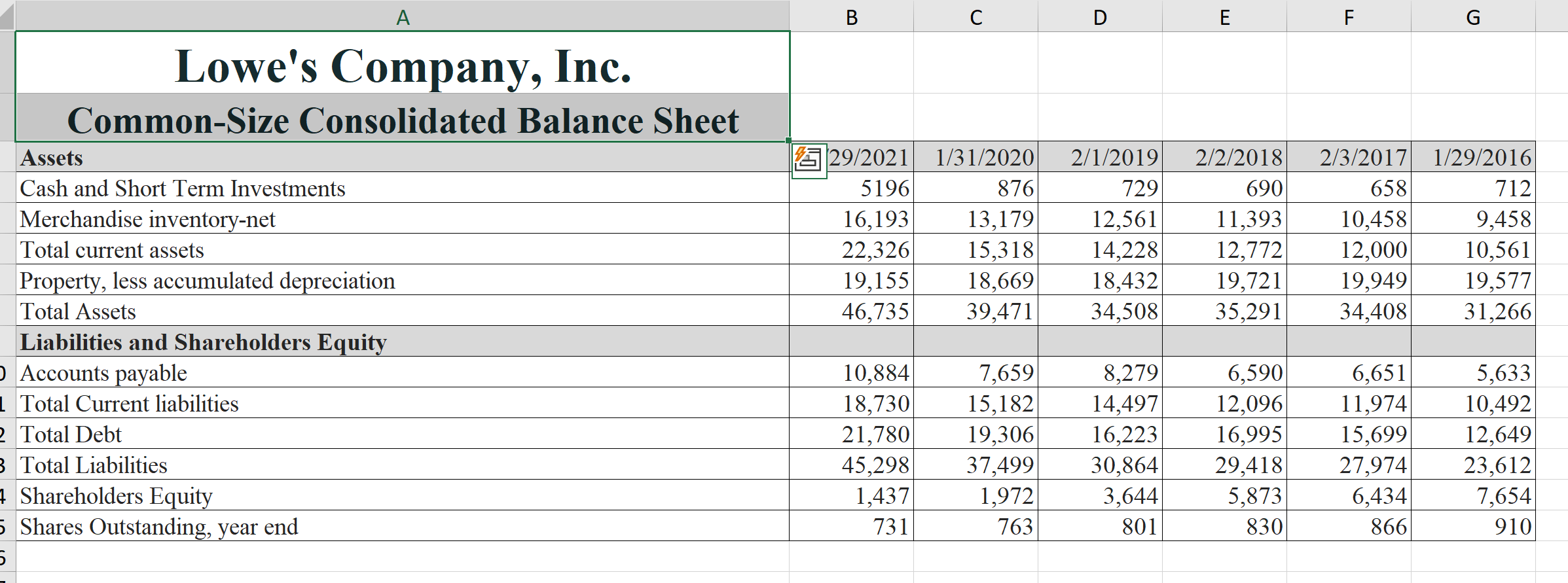Select the 2/1/2019 date header cell

click(x=1101, y=157)
